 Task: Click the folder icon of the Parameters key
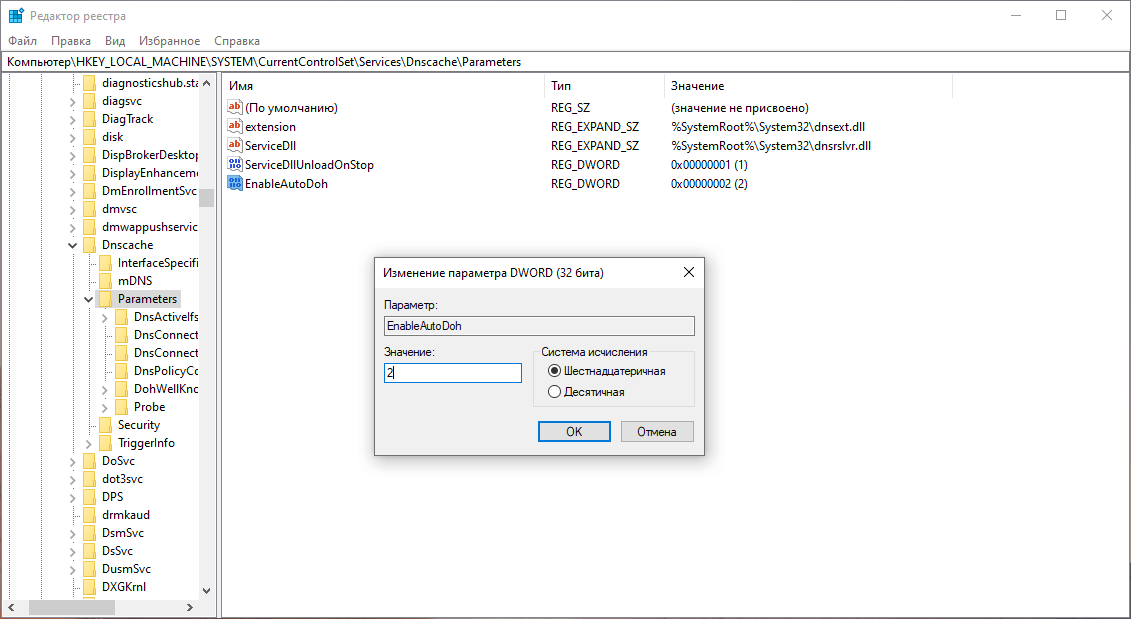(x=105, y=299)
